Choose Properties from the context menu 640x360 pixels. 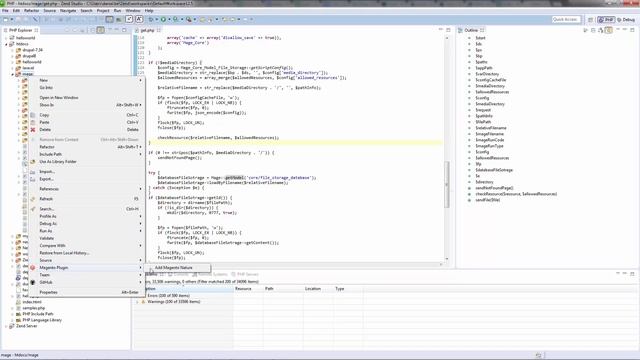87,292
